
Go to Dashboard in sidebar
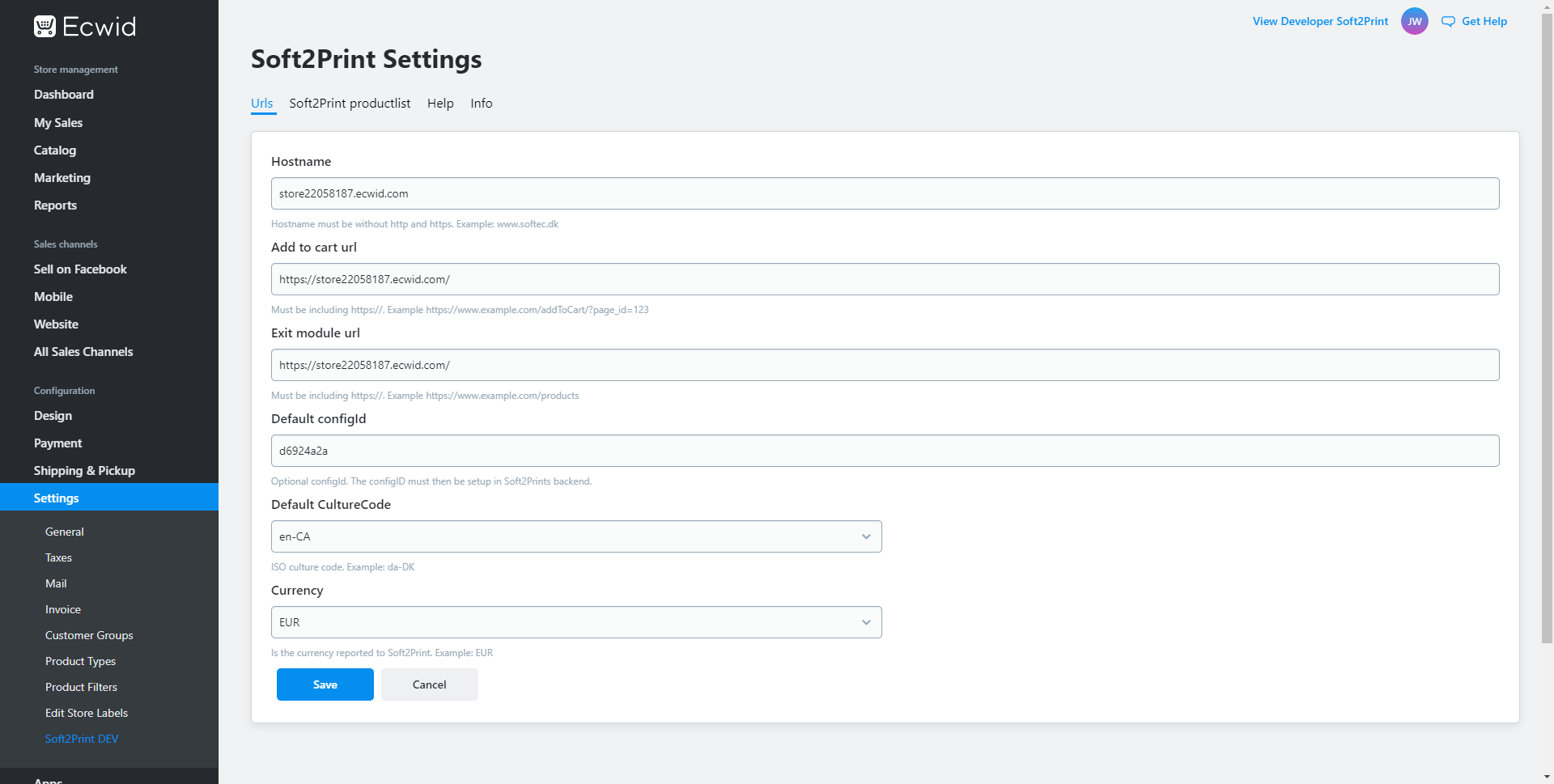point(64,95)
